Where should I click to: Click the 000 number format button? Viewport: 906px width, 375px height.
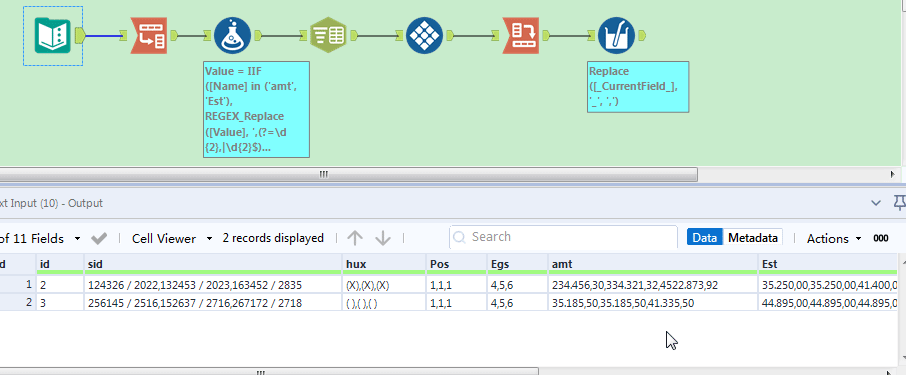(x=881, y=238)
